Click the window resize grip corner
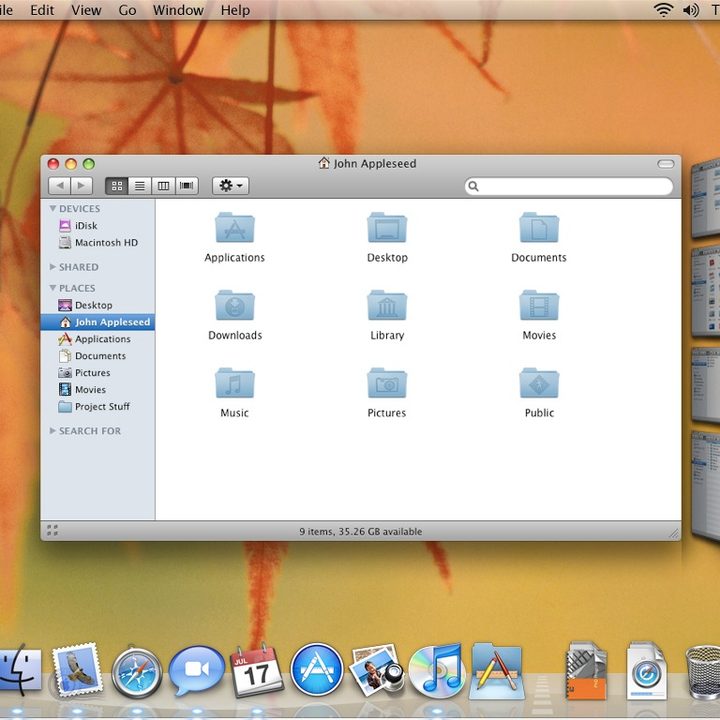 click(674, 533)
